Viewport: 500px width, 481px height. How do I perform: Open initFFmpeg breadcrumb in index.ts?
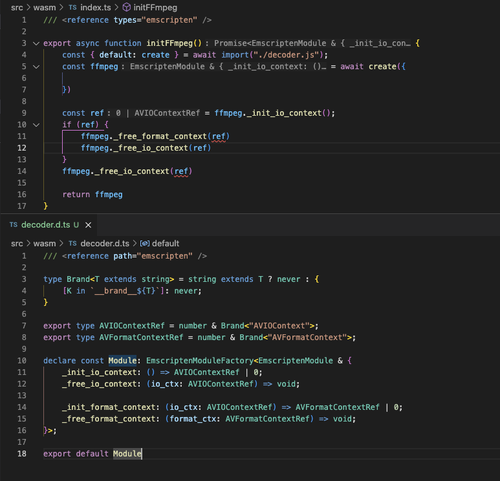[155, 7]
